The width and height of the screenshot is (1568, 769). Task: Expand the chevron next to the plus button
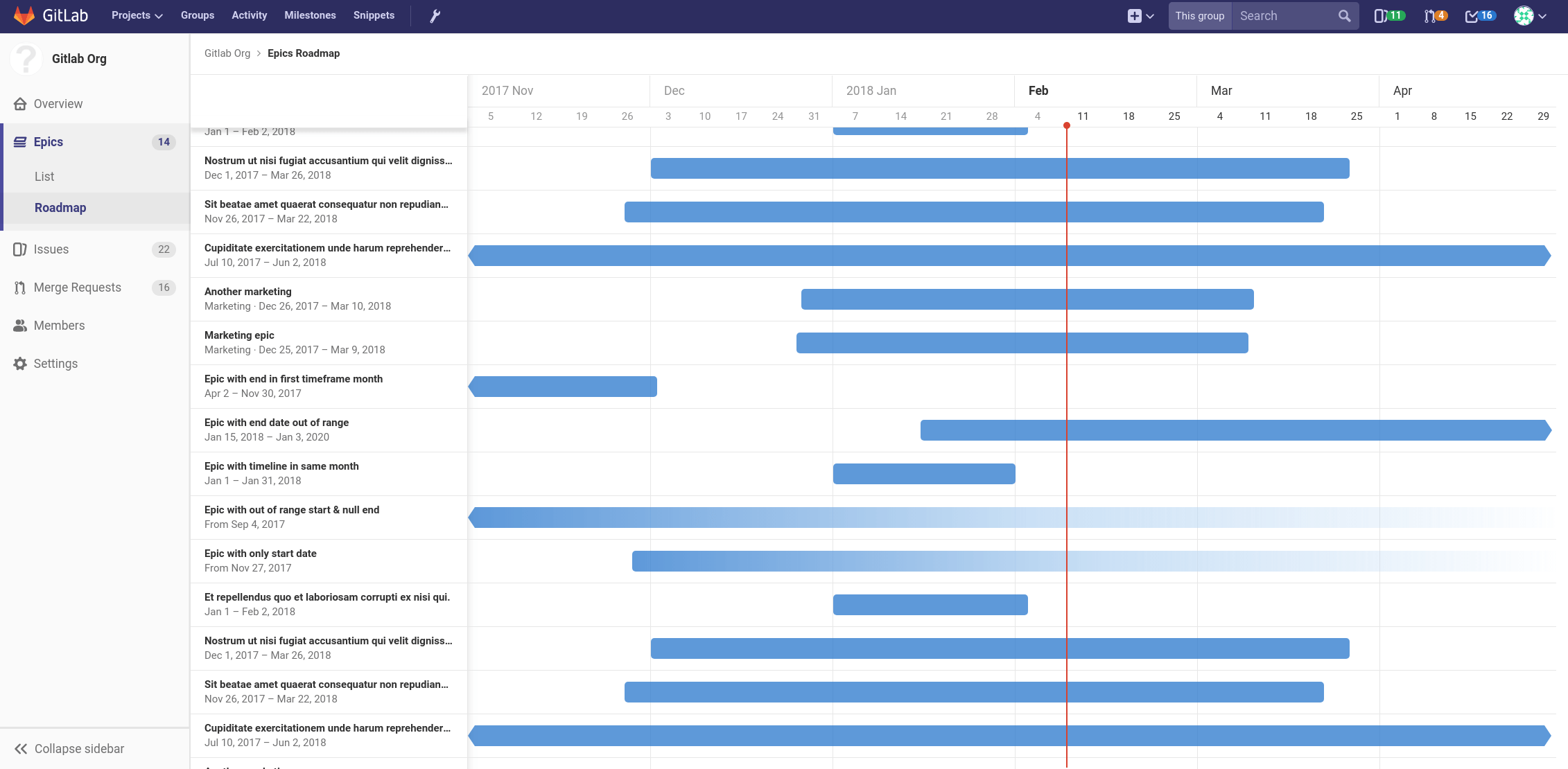tap(1149, 15)
